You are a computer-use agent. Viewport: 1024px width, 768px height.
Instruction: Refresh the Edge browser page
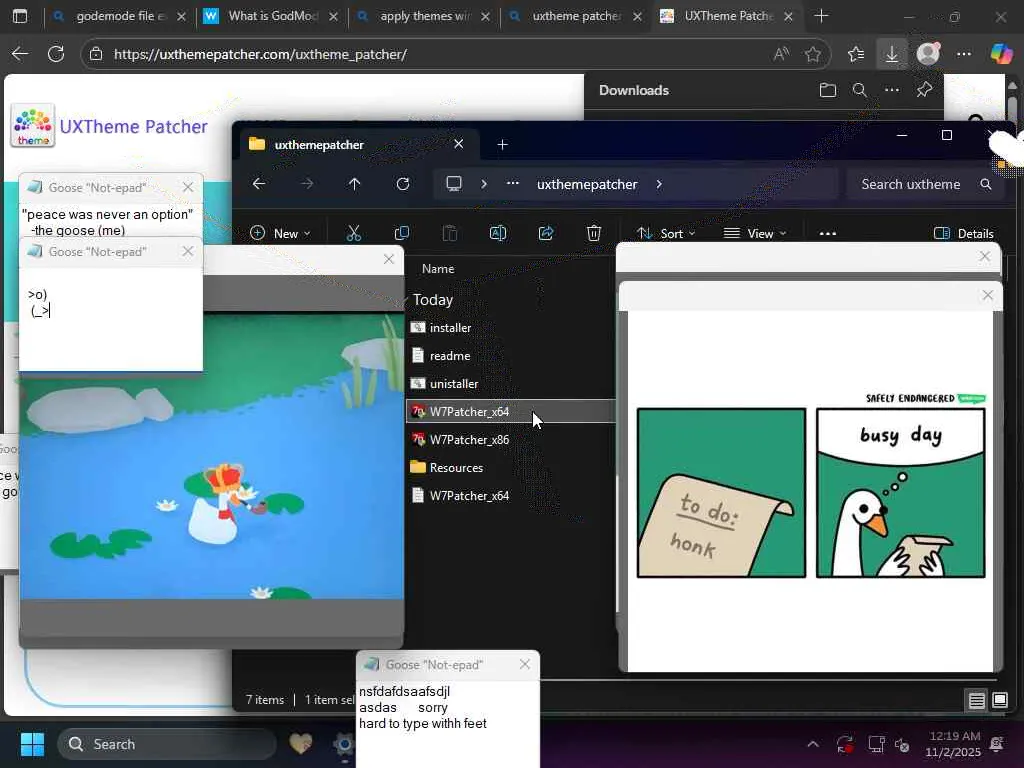click(x=56, y=54)
